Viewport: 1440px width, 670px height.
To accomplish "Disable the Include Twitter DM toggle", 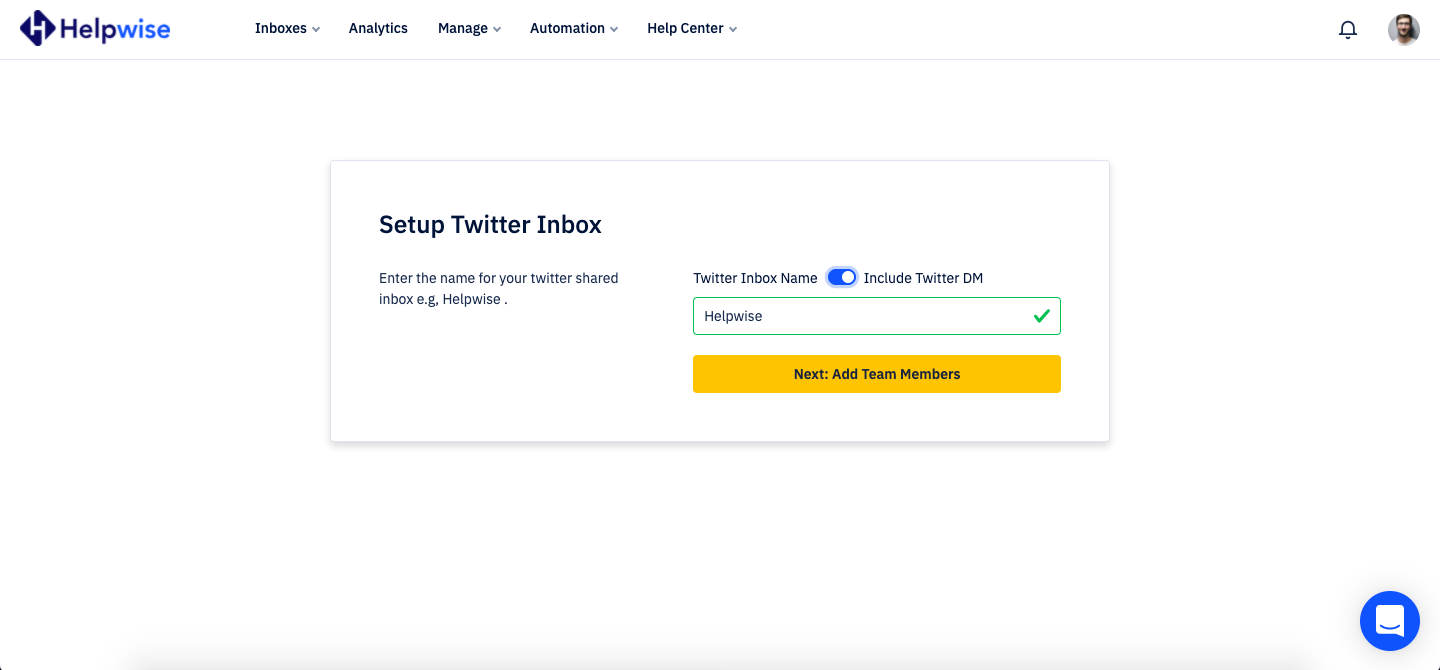I will 841,277.
